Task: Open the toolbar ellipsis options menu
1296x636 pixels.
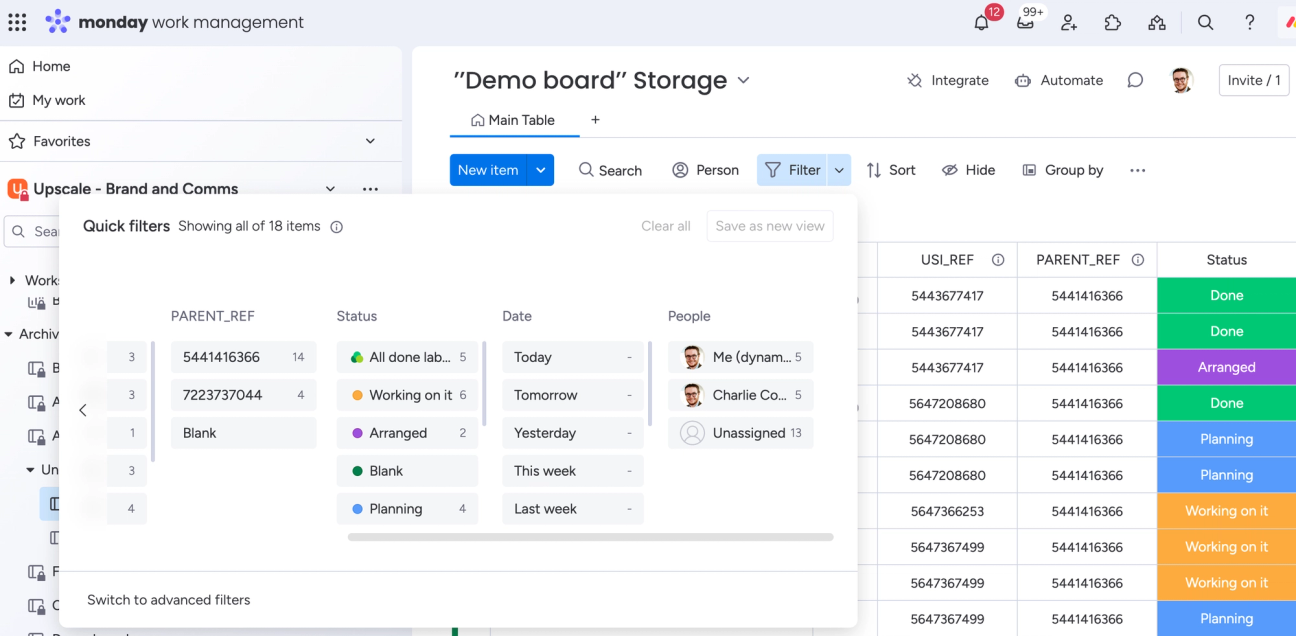Action: pos(1137,170)
